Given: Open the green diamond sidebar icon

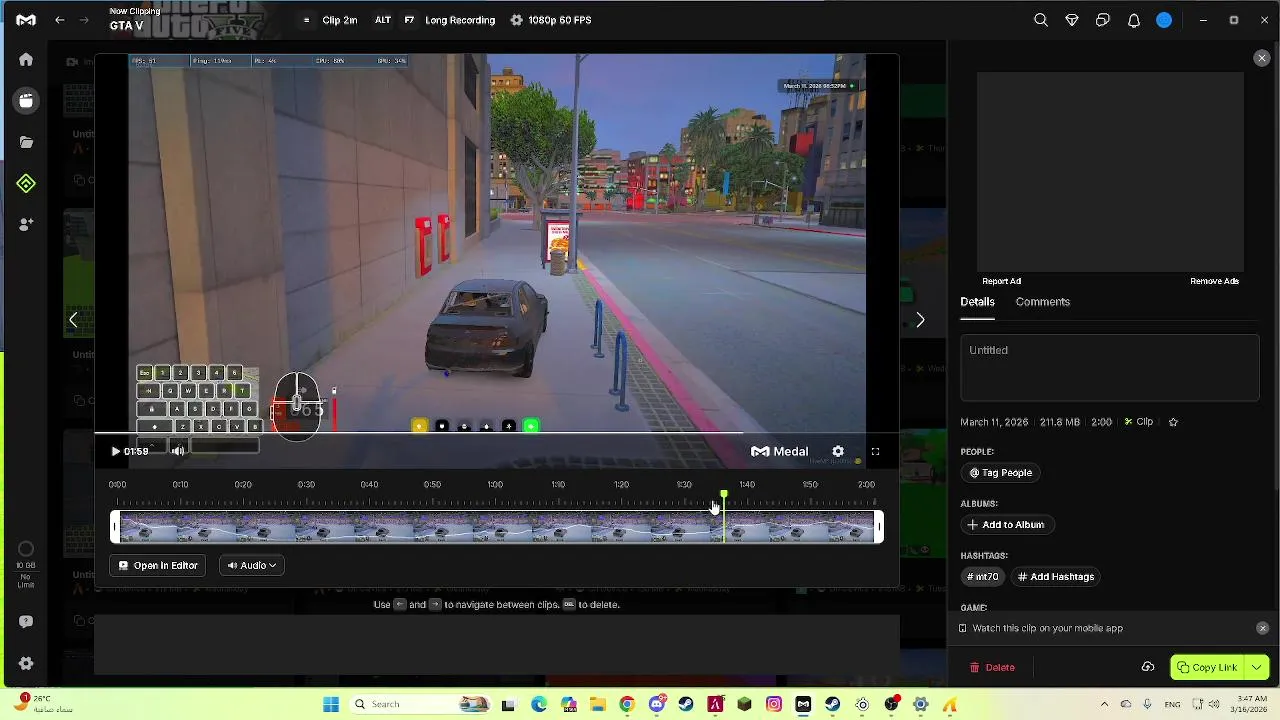Looking at the screenshot, I should click(x=26, y=183).
